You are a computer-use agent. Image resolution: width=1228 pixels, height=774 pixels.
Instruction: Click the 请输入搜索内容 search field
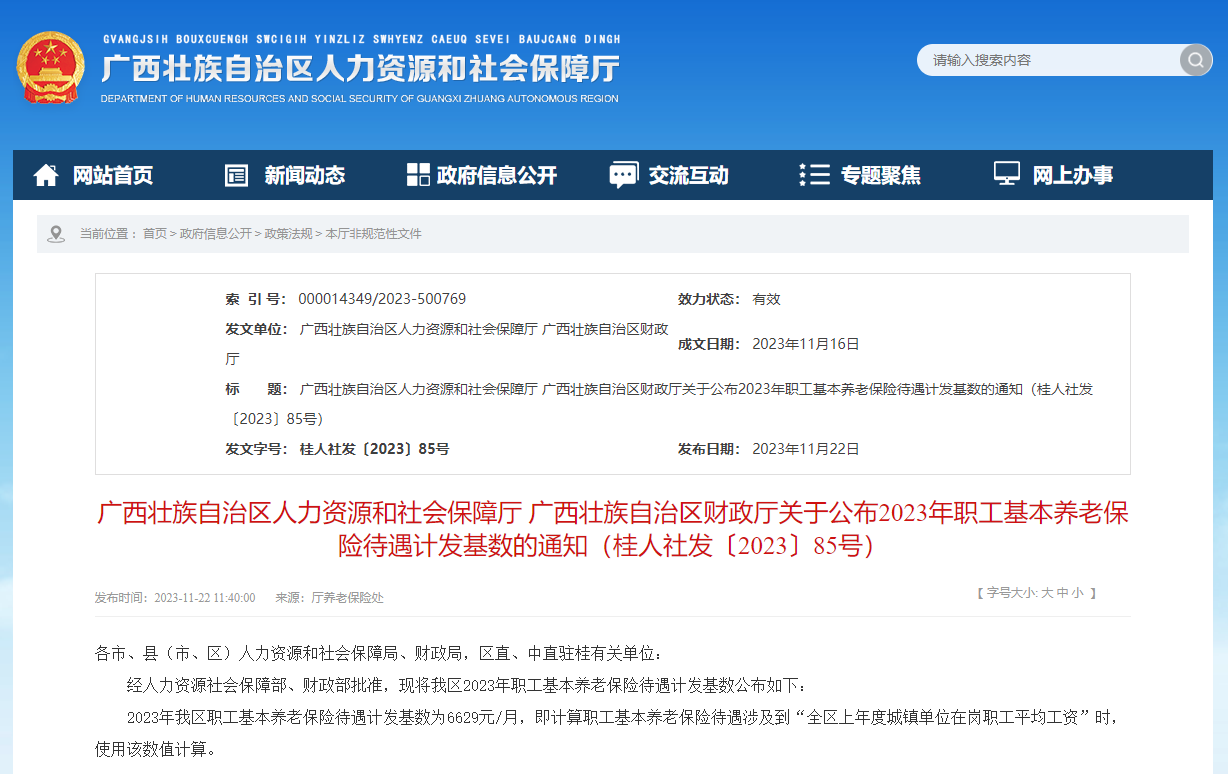[x=1045, y=60]
